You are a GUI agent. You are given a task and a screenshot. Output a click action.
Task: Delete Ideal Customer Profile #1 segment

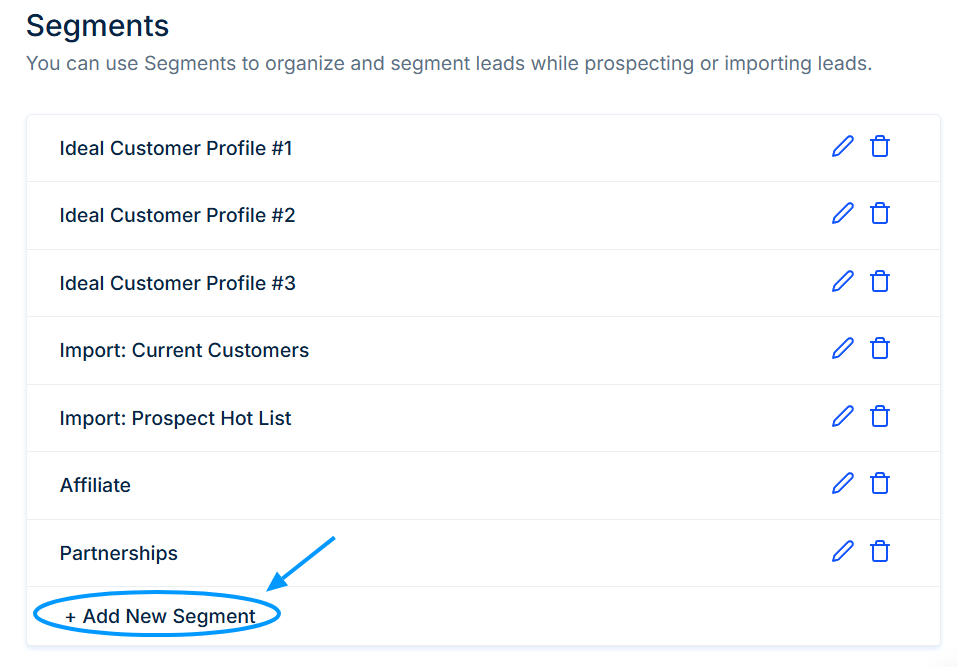(x=879, y=146)
